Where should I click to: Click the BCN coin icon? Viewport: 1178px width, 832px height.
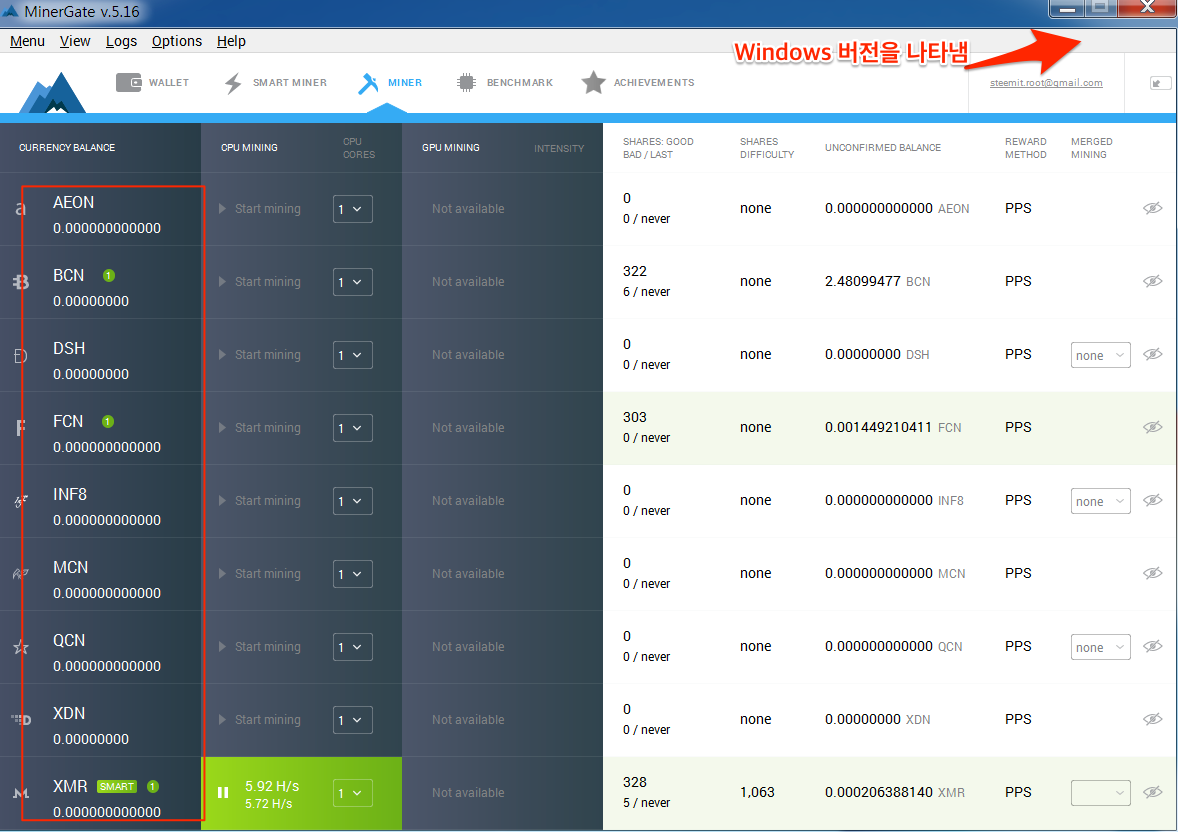point(21,282)
